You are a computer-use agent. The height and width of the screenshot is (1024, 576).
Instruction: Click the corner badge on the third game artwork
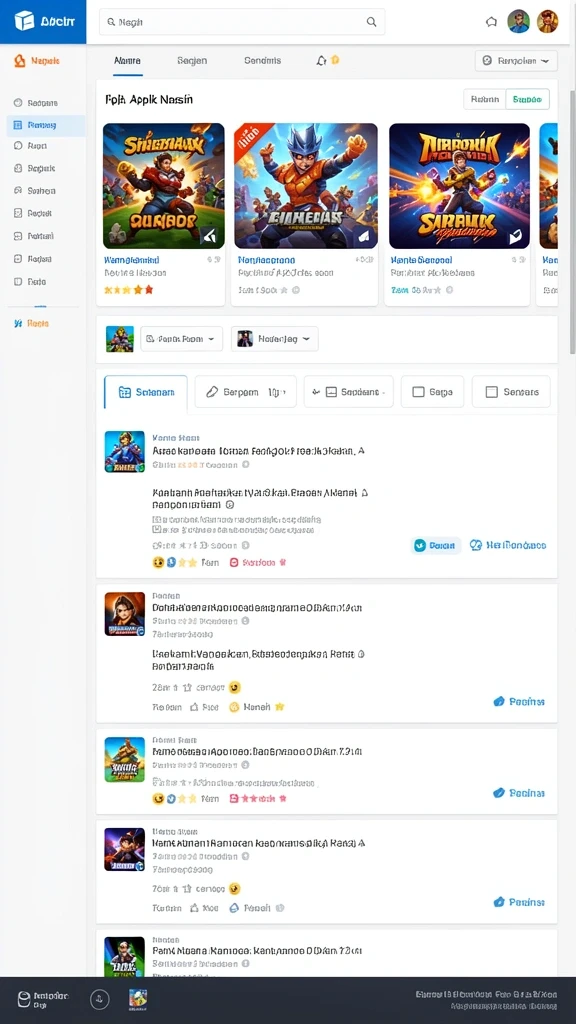click(x=516, y=236)
